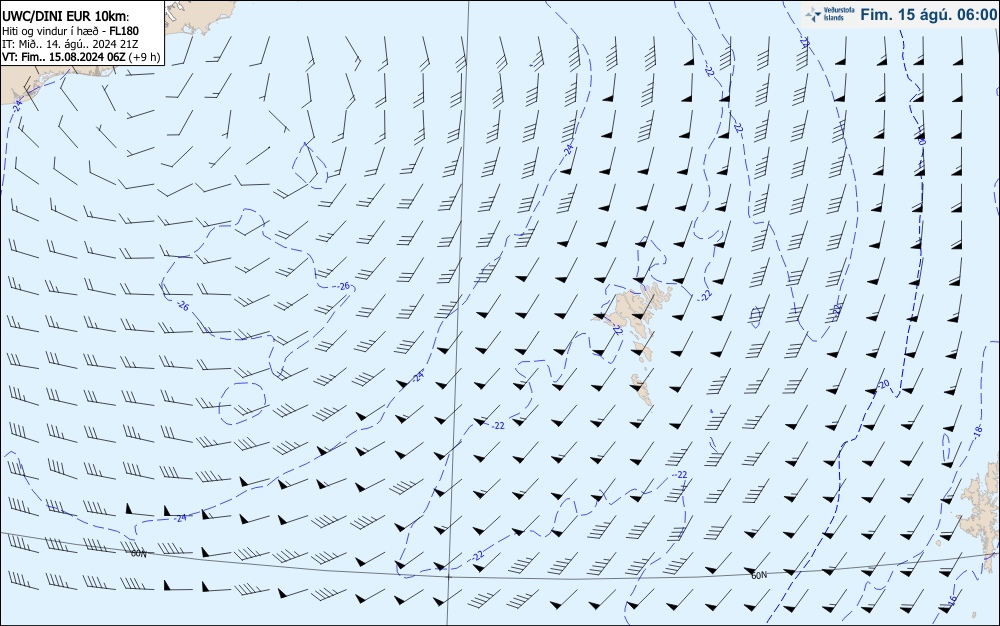
Task: Click the "IT: Mið.. 14. ágú.. 2024 21Z" line
Action: tap(70, 44)
